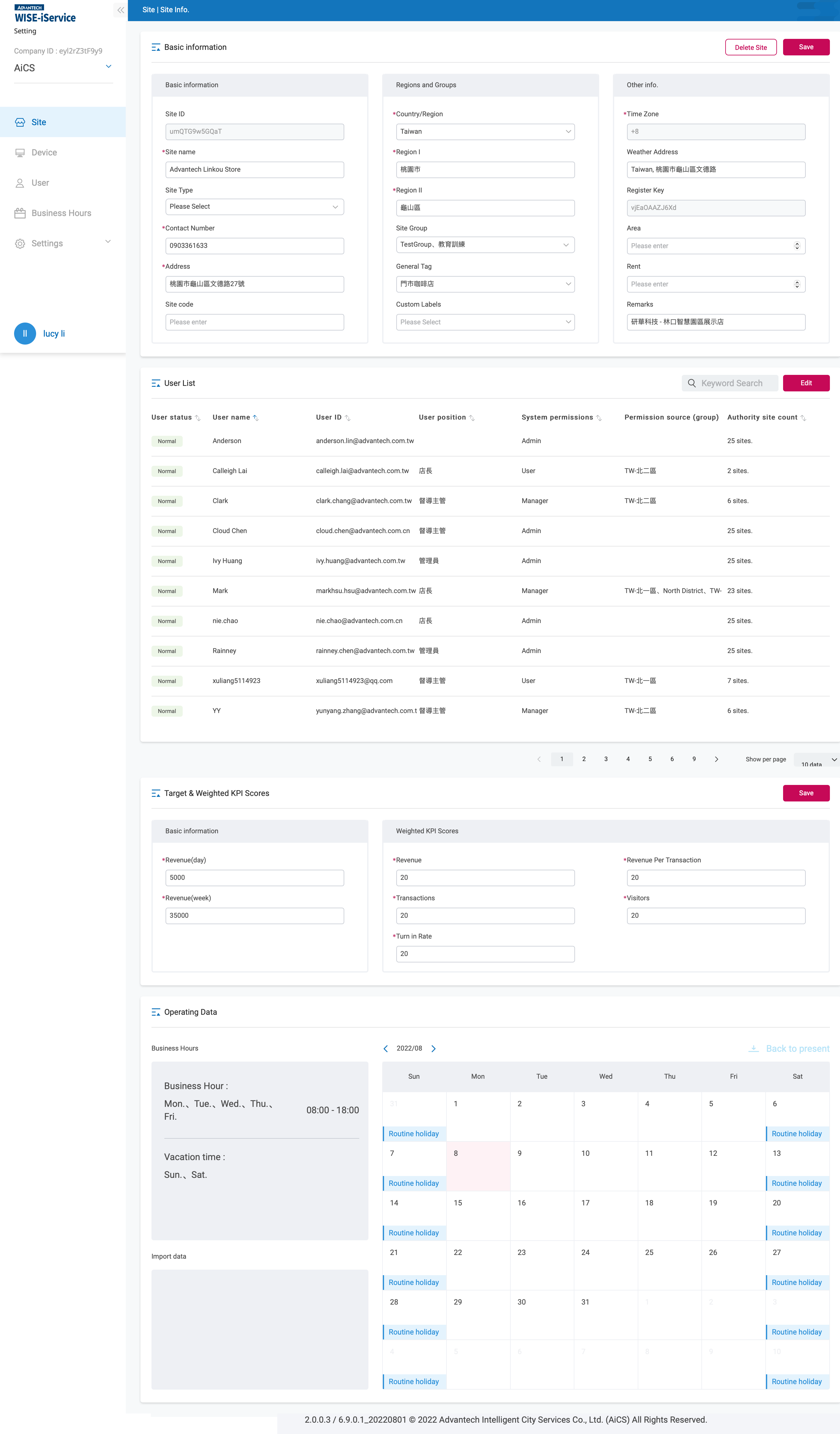840x1434 pixels.
Task: Open the lucy li profile entry
Action: pos(54,334)
